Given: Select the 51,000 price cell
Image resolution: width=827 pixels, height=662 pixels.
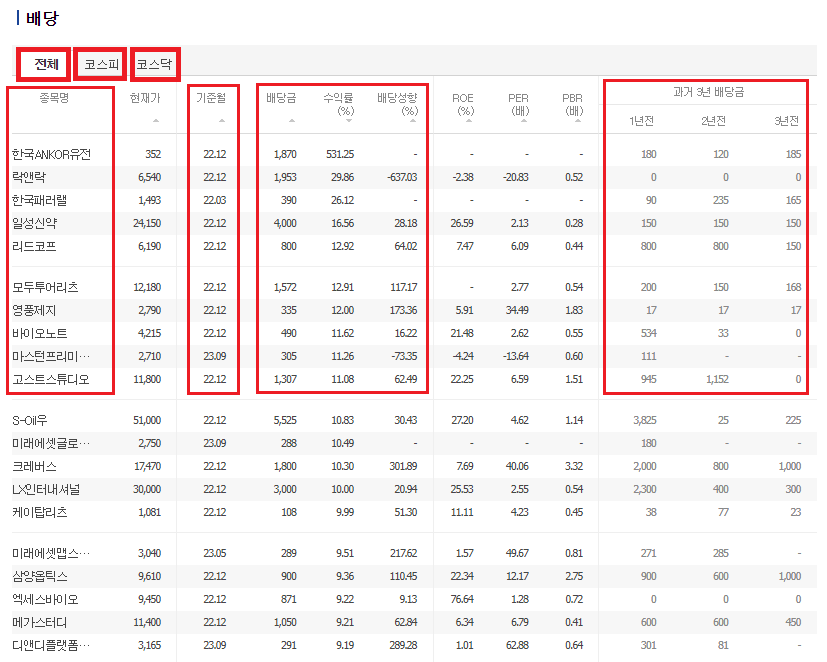Looking at the screenshot, I should [147, 420].
